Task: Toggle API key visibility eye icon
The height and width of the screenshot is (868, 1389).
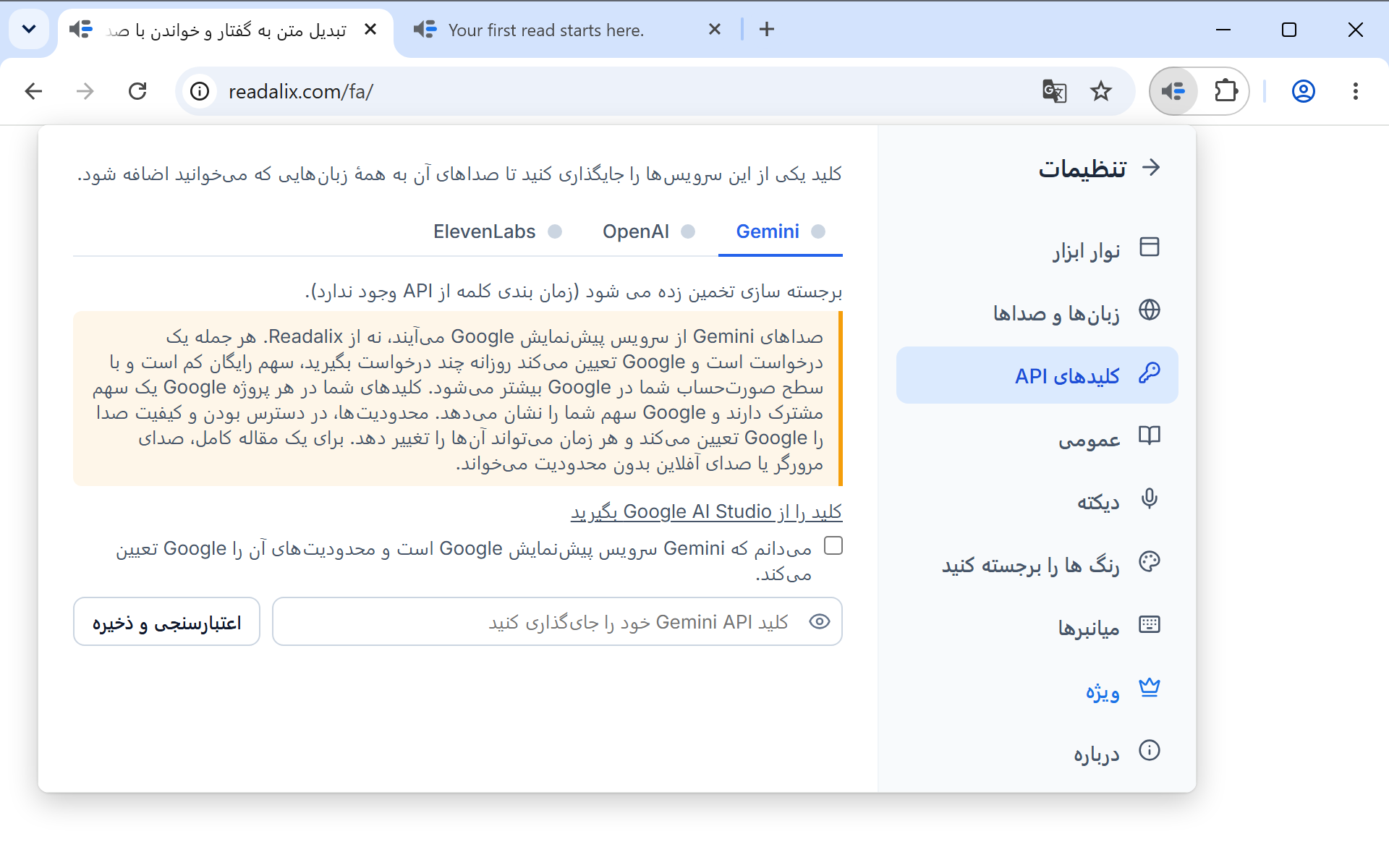Action: 819,621
